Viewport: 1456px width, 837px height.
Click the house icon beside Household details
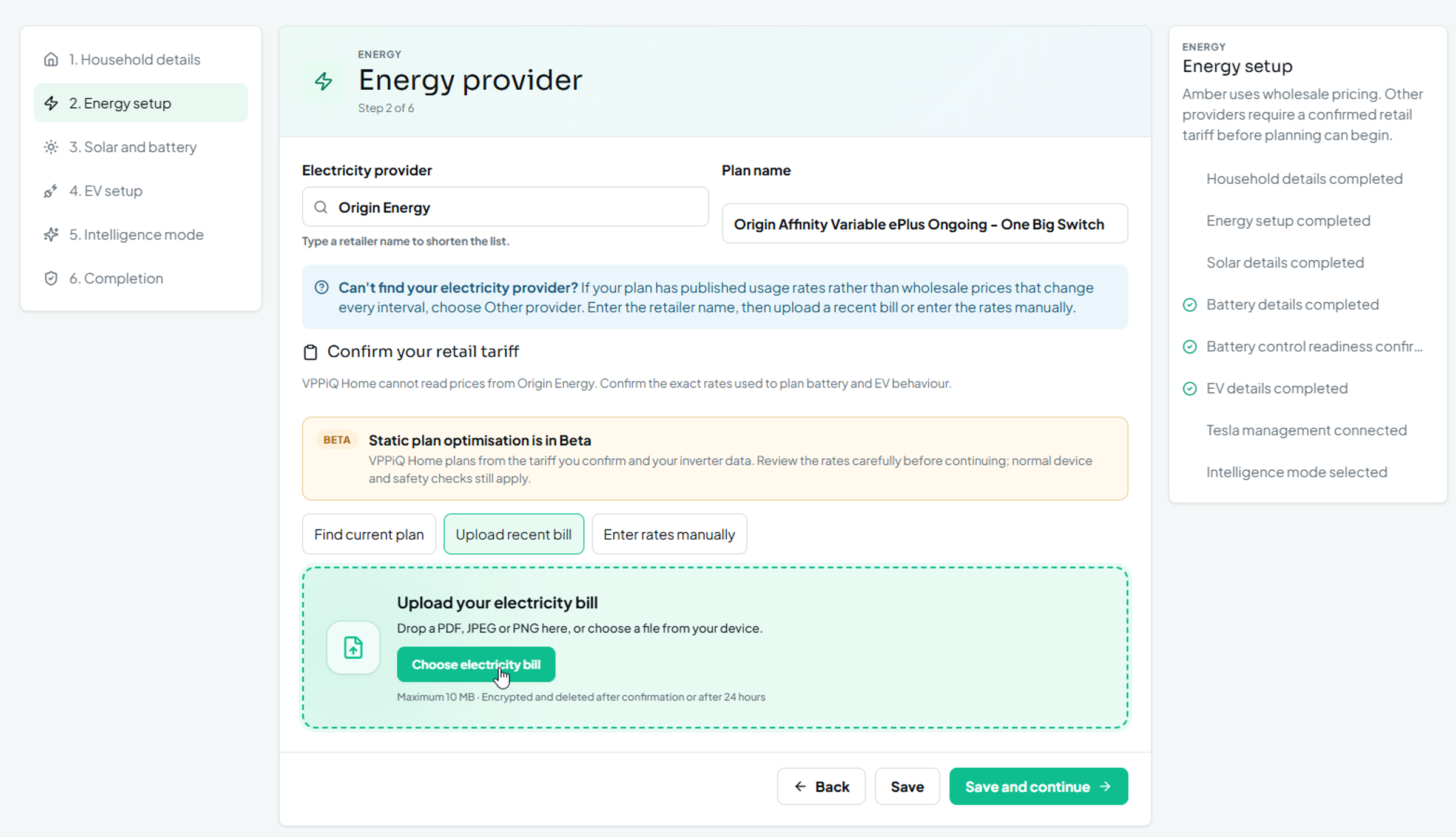click(51, 59)
